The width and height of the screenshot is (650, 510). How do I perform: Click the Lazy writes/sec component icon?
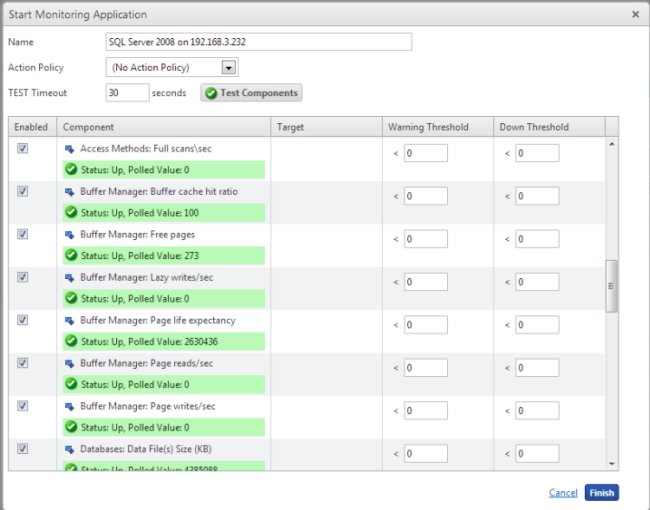[69, 278]
